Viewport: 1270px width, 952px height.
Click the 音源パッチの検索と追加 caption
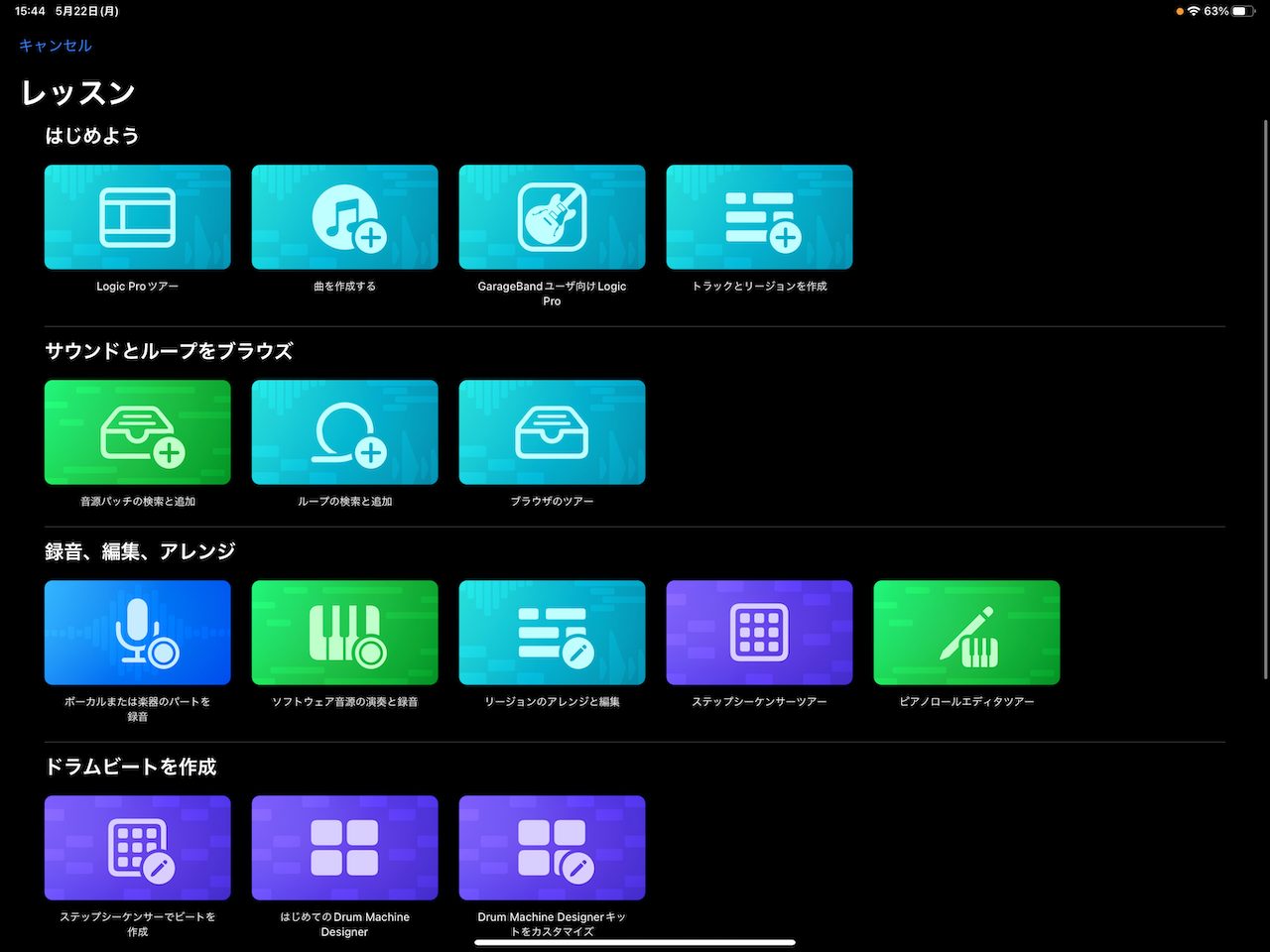[x=138, y=502]
